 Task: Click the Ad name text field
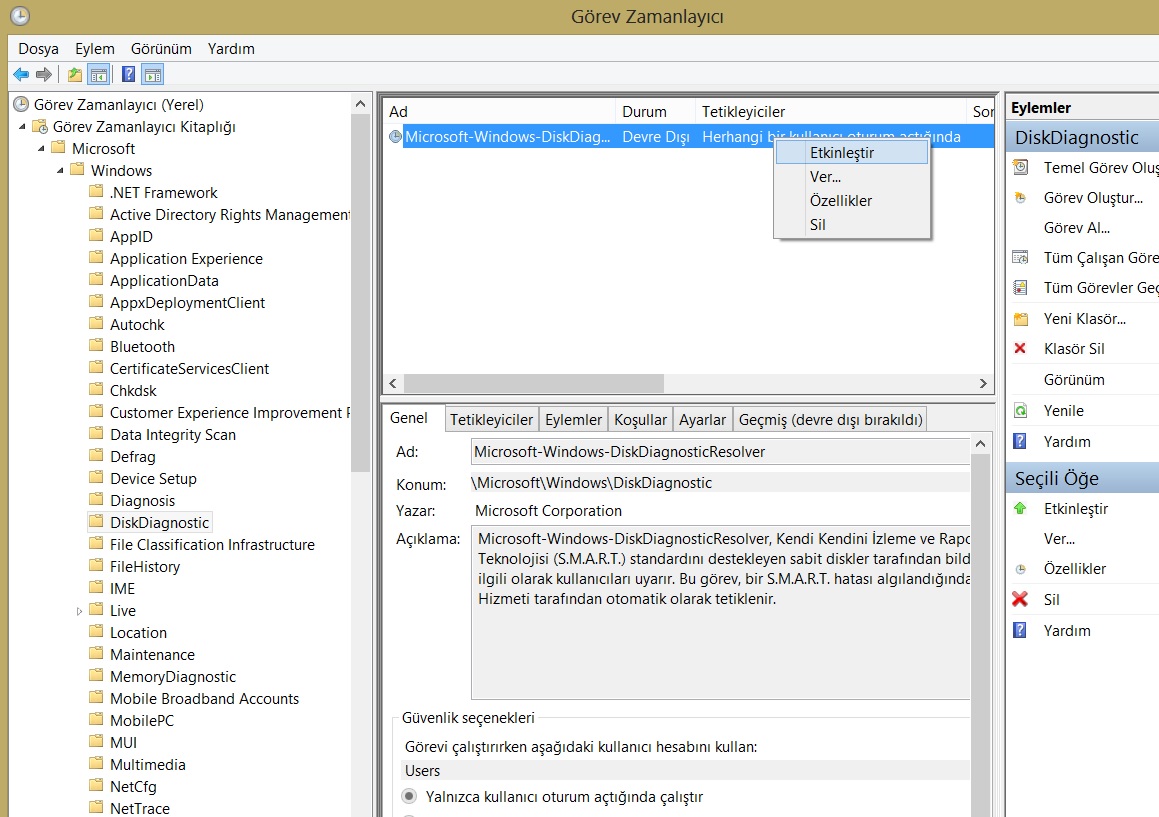coord(720,452)
